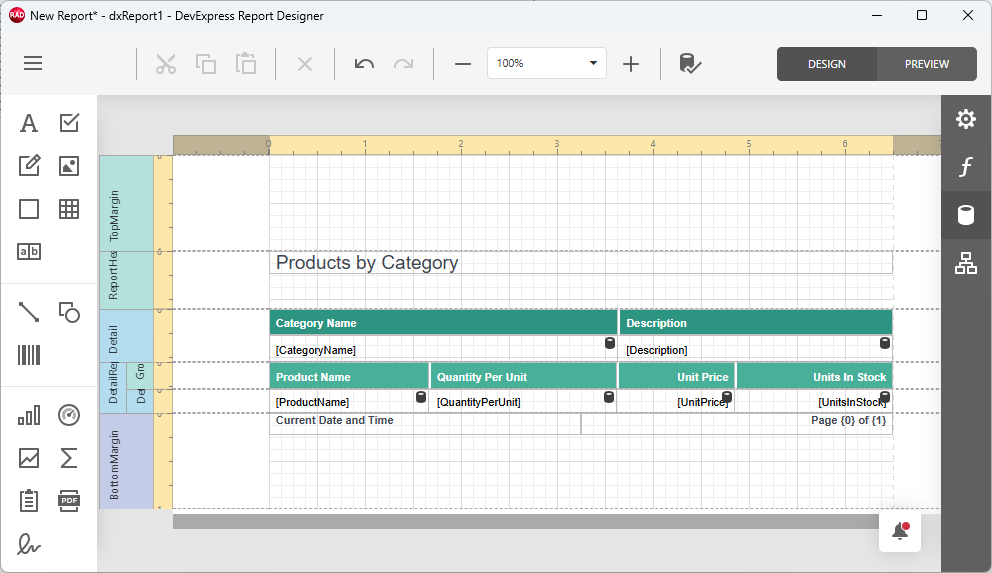Select the [UnitPrice] data cell
The height and width of the screenshot is (573, 992).
(676, 401)
